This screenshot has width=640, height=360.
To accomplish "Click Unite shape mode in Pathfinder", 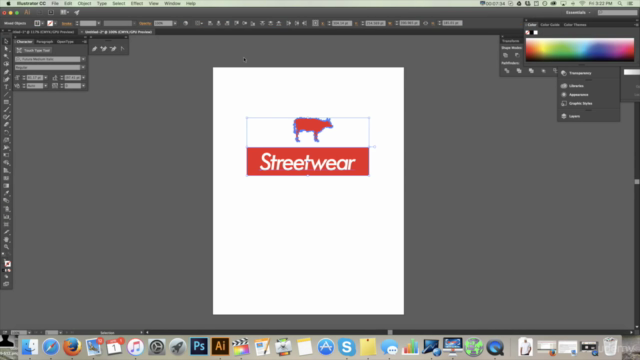I will point(505,55).
